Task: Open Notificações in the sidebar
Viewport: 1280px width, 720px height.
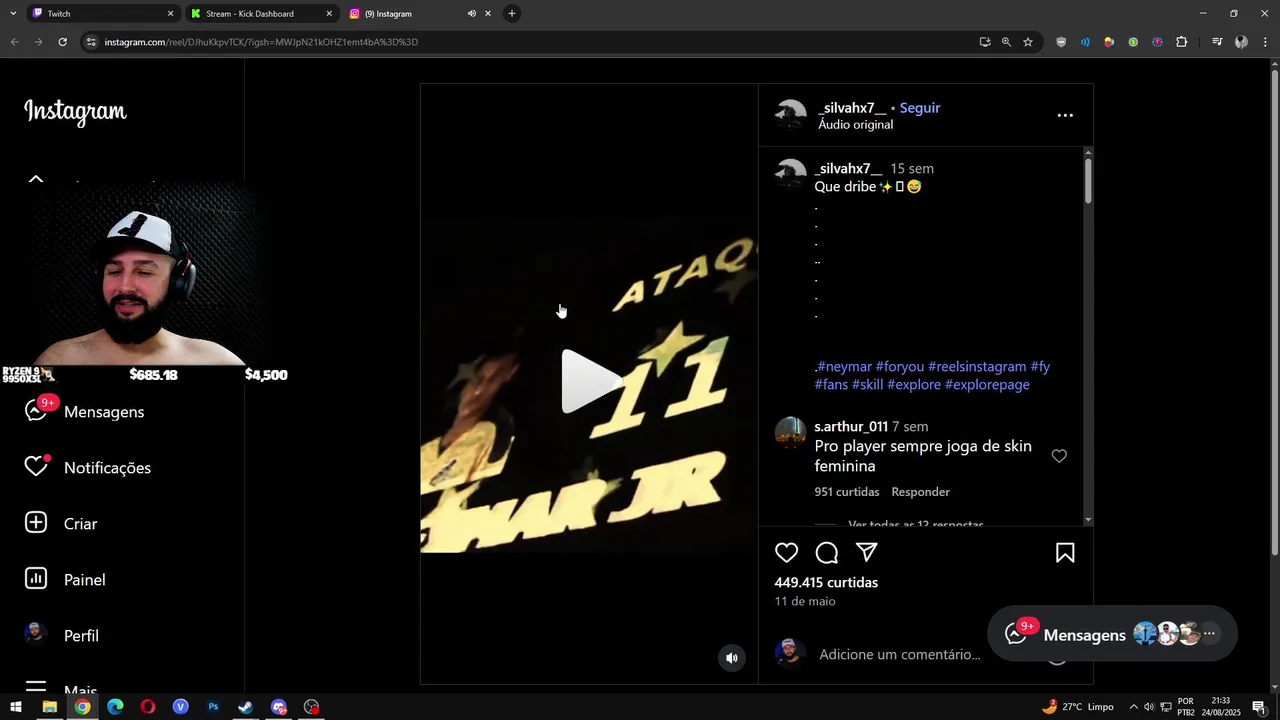Action: (x=107, y=468)
